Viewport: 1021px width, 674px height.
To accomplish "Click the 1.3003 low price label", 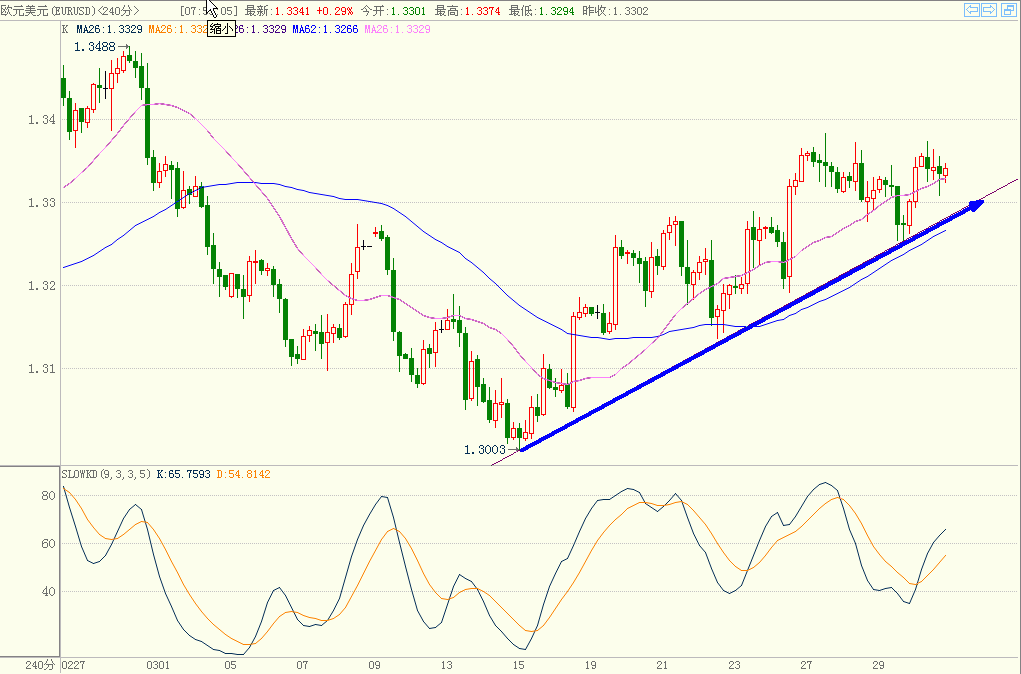I will tap(484, 450).
